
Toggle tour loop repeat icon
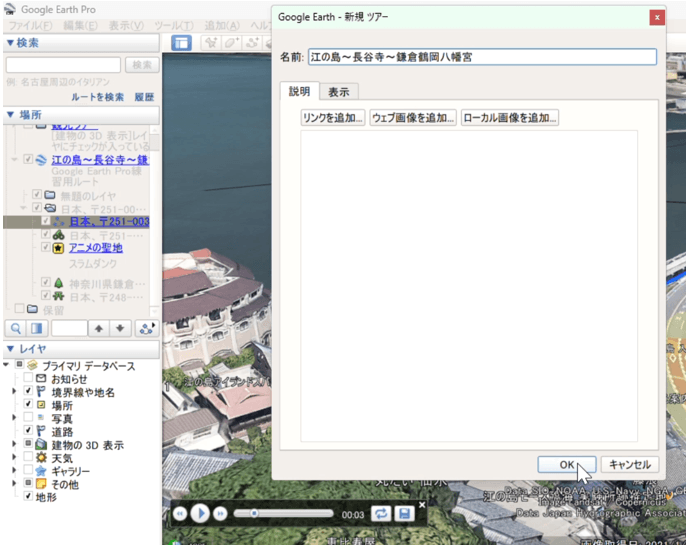coord(381,513)
